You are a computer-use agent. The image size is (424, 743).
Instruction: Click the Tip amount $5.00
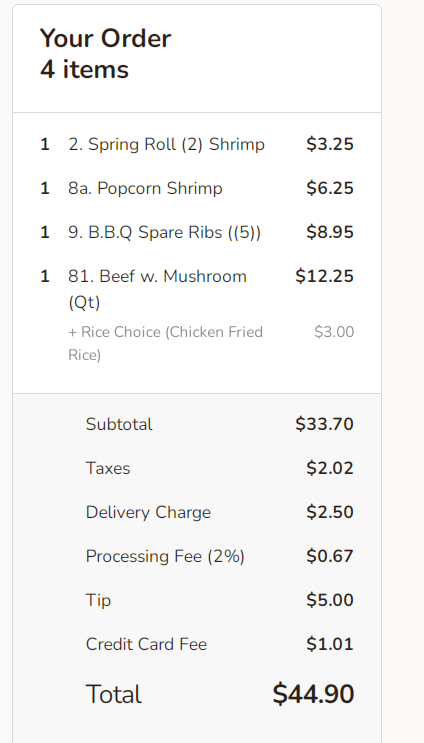pyautogui.click(x=330, y=600)
